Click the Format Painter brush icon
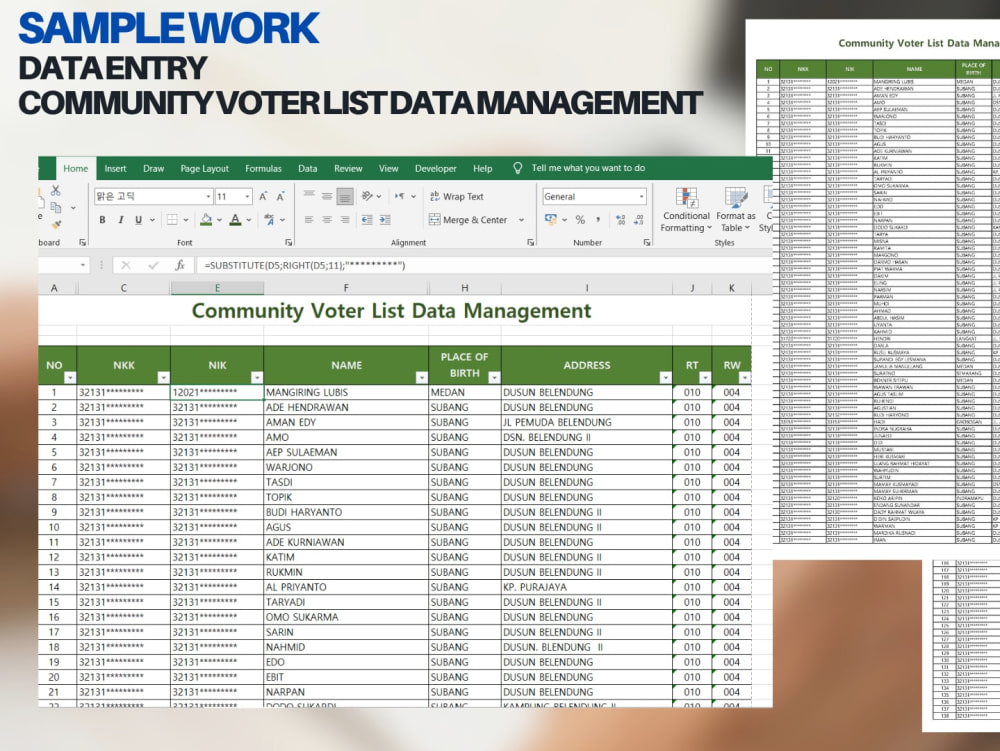 pos(56,224)
